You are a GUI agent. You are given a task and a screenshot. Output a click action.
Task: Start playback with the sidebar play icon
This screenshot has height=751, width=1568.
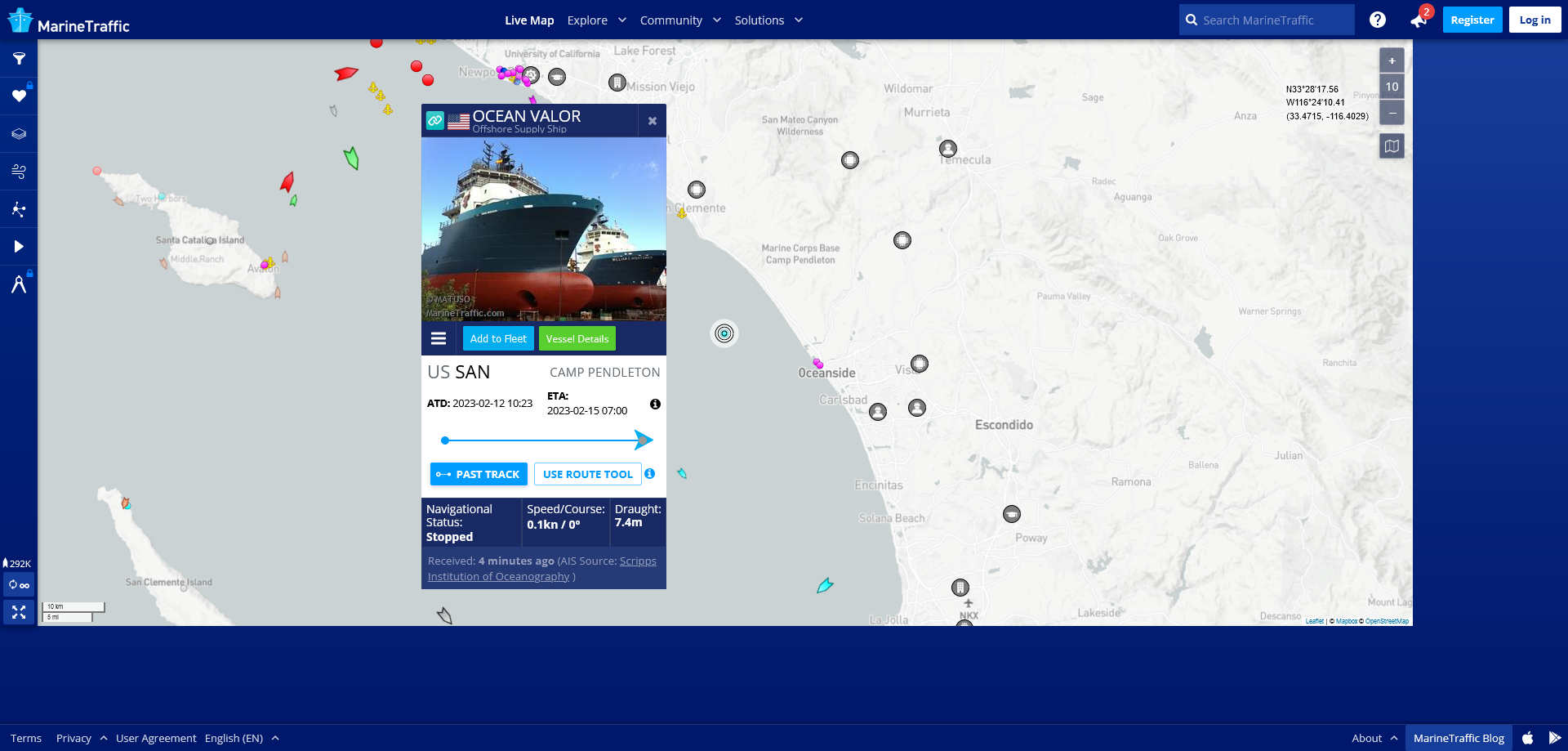[x=19, y=247]
